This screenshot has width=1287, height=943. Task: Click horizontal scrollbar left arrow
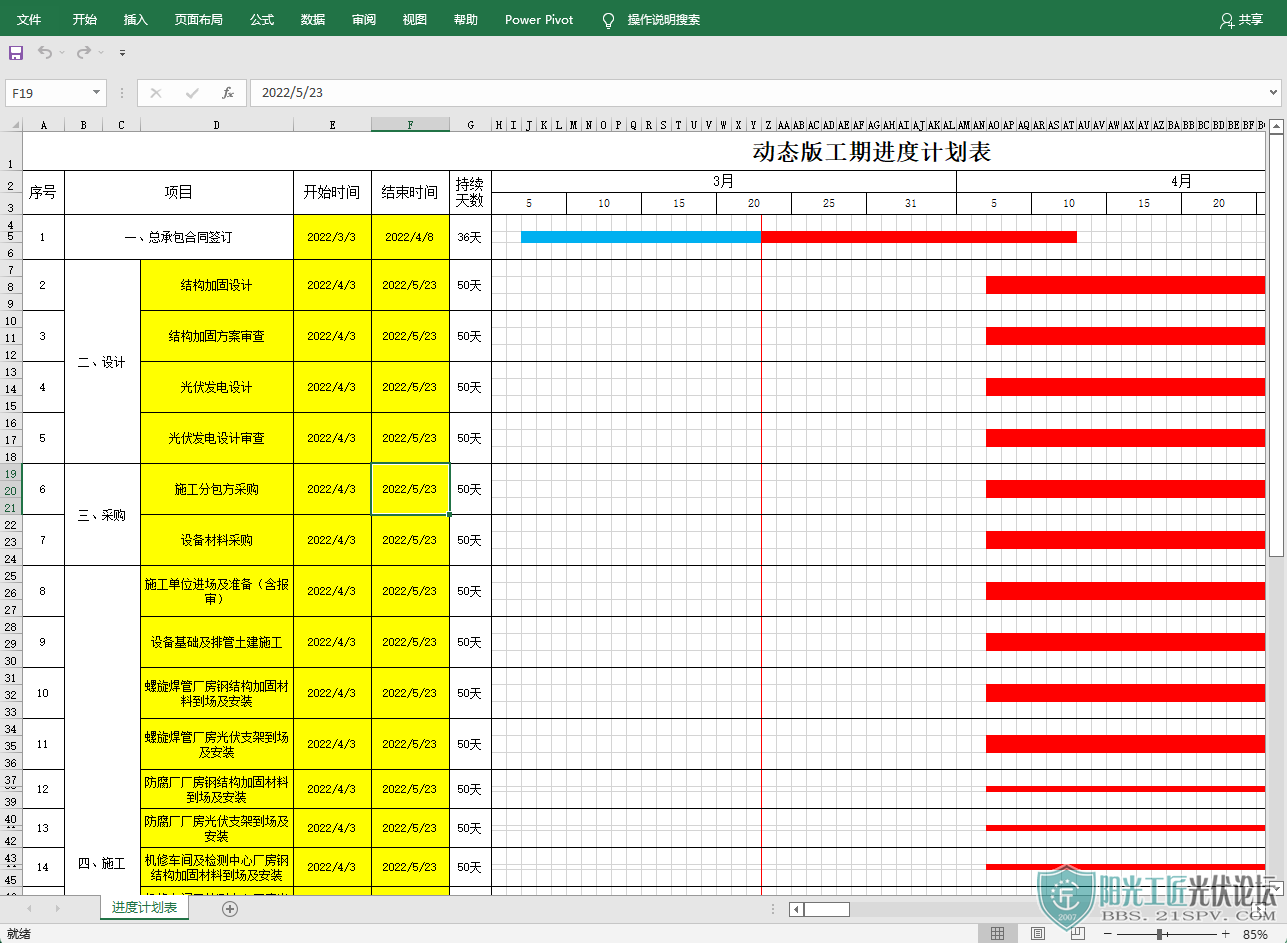796,909
